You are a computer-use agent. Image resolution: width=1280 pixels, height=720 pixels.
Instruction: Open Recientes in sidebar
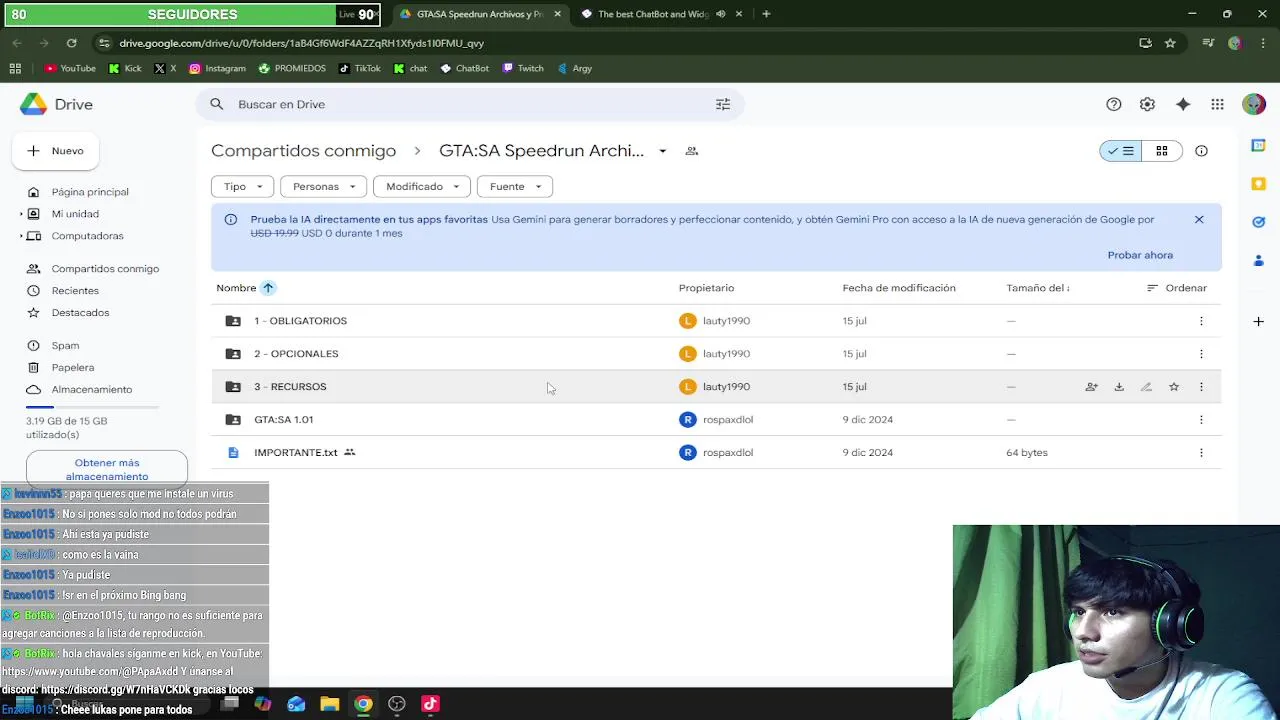click(75, 291)
